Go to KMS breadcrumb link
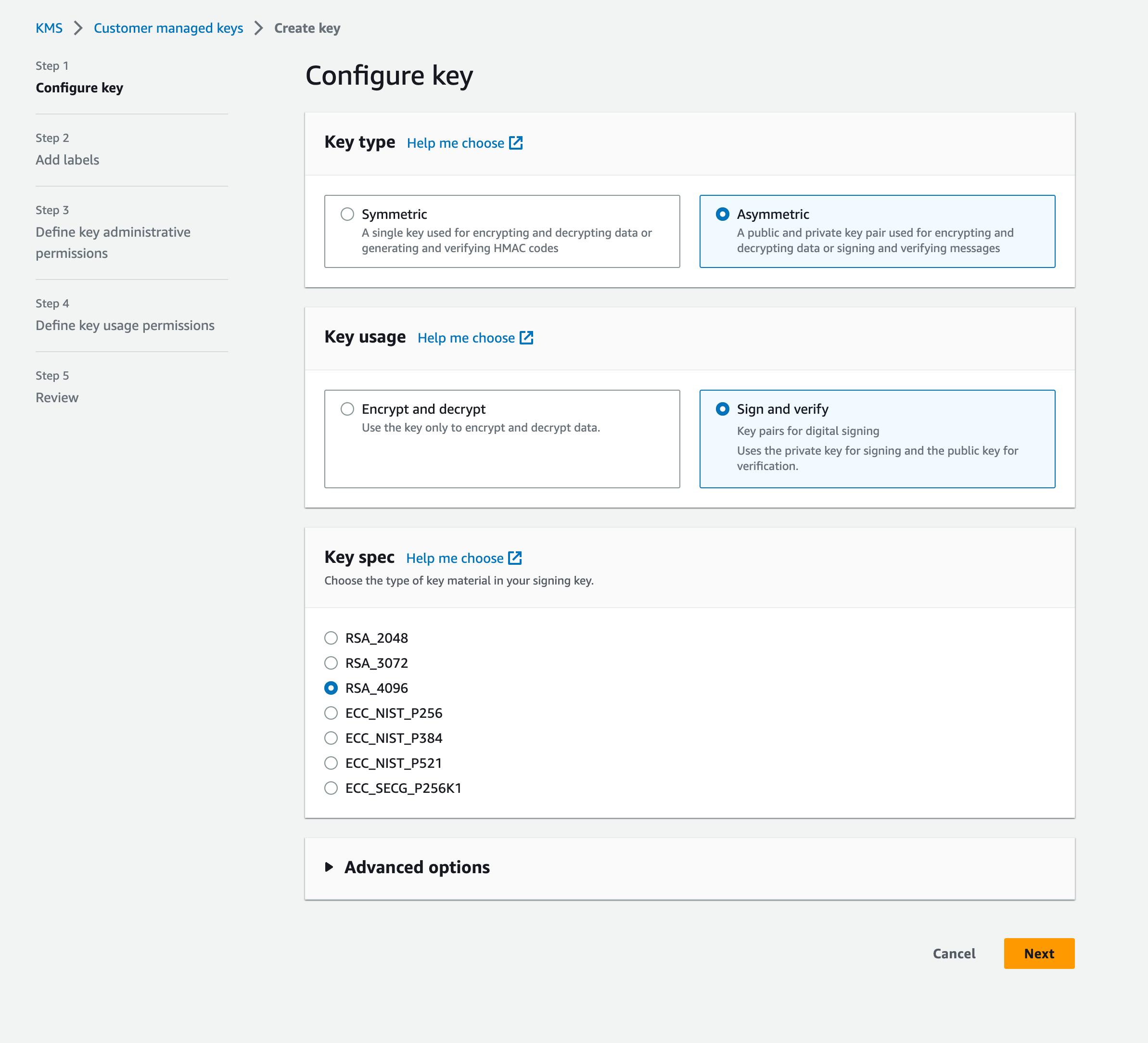 coord(49,28)
